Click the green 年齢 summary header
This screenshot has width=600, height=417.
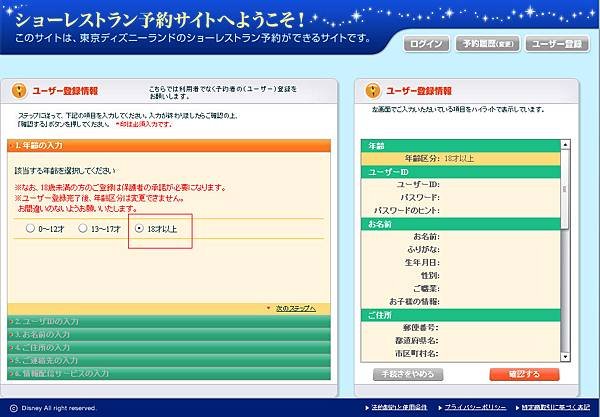point(461,146)
